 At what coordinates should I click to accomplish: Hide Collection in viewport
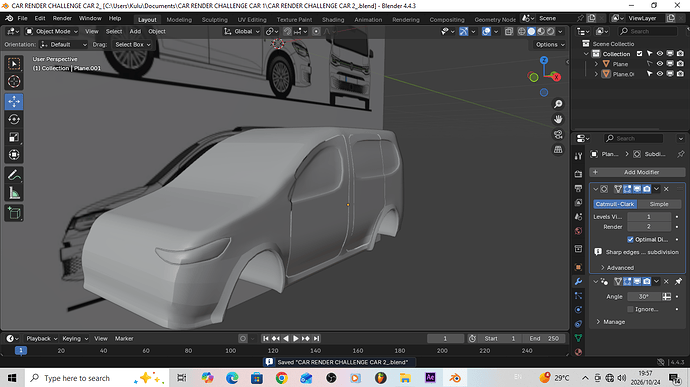pos(660,54)
